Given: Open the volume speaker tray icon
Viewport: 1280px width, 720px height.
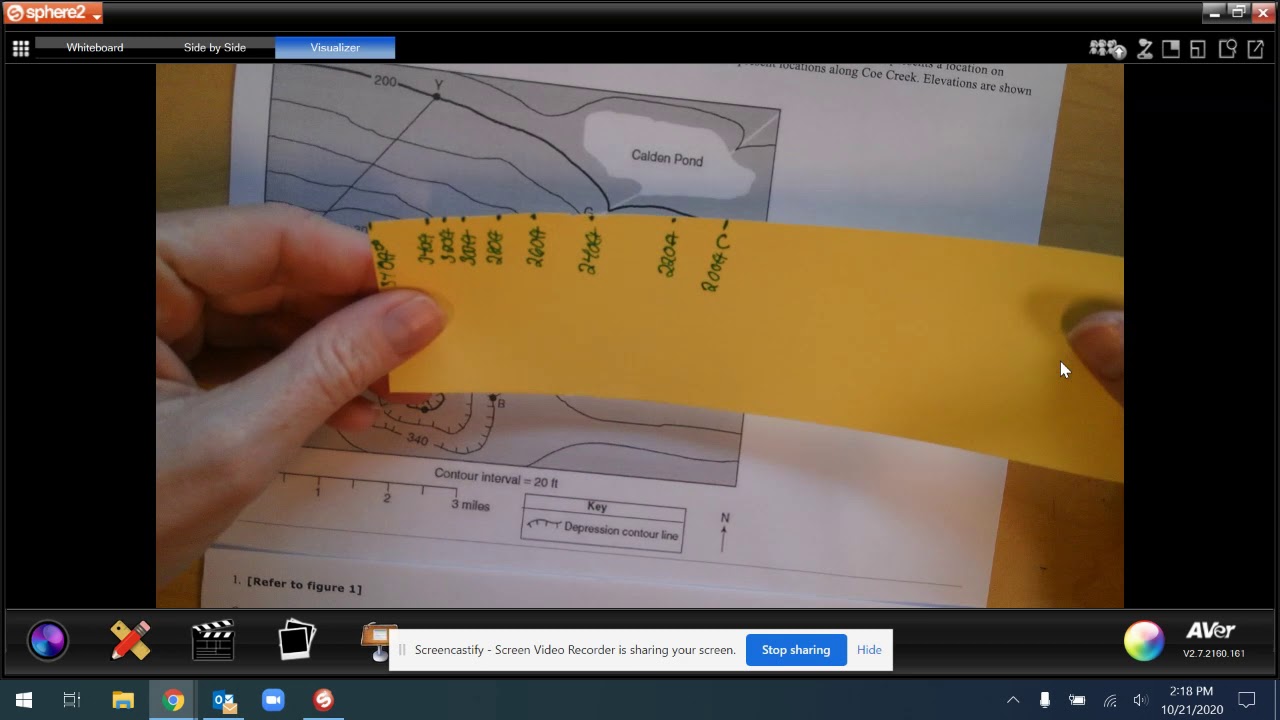Looking at the screenshot, I should tap(1140, 700).
